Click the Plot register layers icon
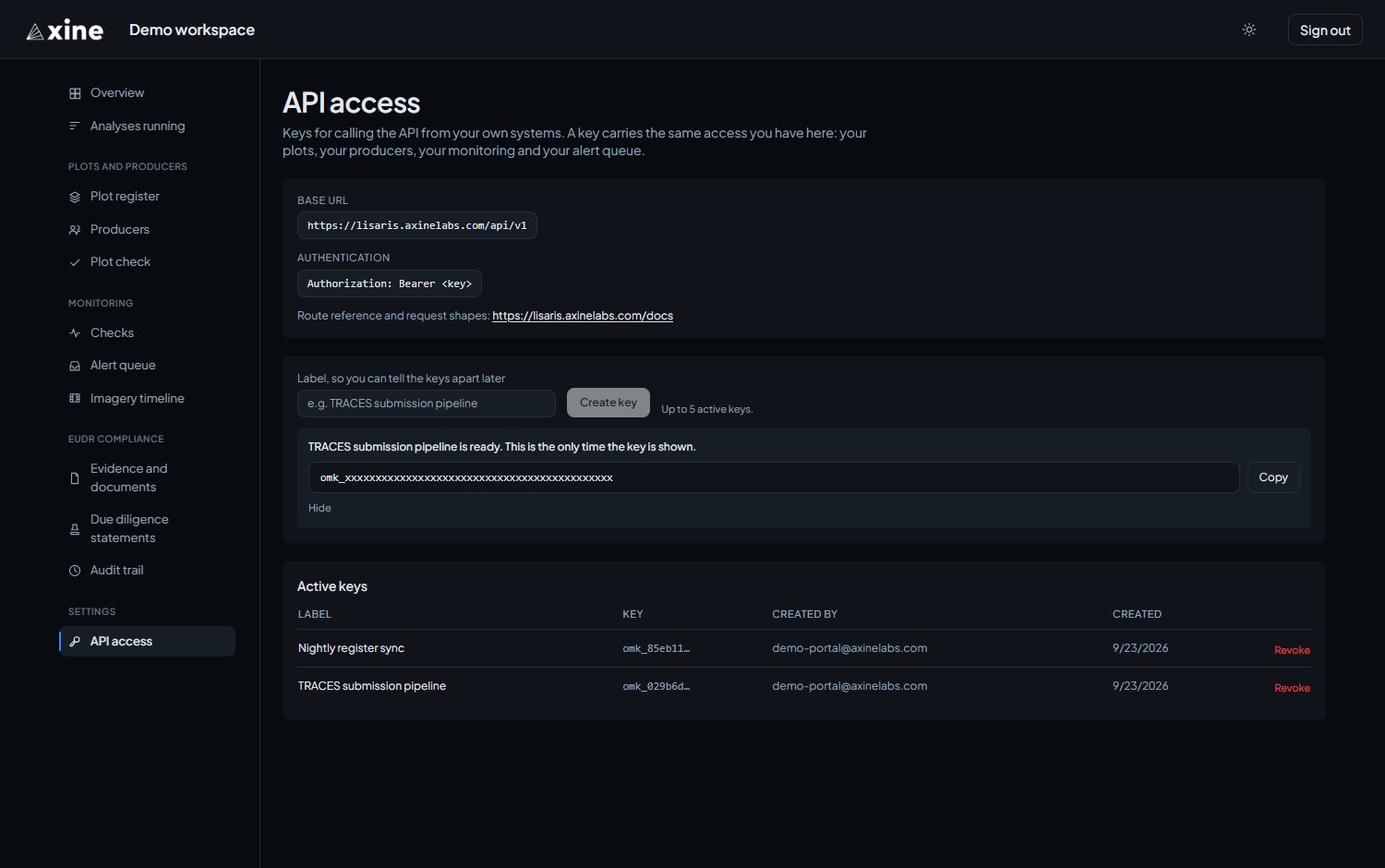The height and width of the screenshot is (868, 1385). tap(75, 197)
